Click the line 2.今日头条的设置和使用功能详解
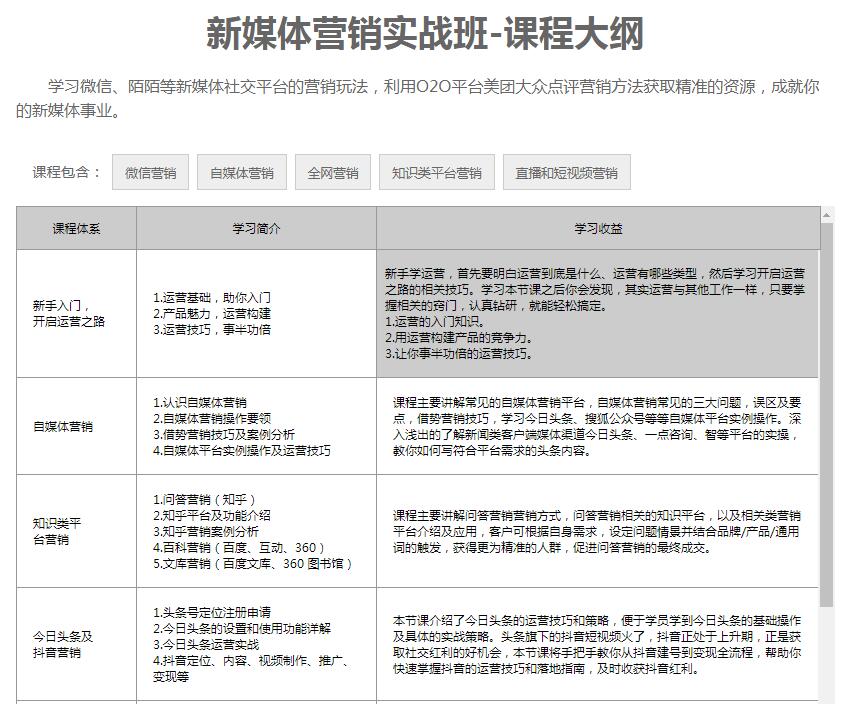This screenshot has width=844, height=704. point(242,628)
